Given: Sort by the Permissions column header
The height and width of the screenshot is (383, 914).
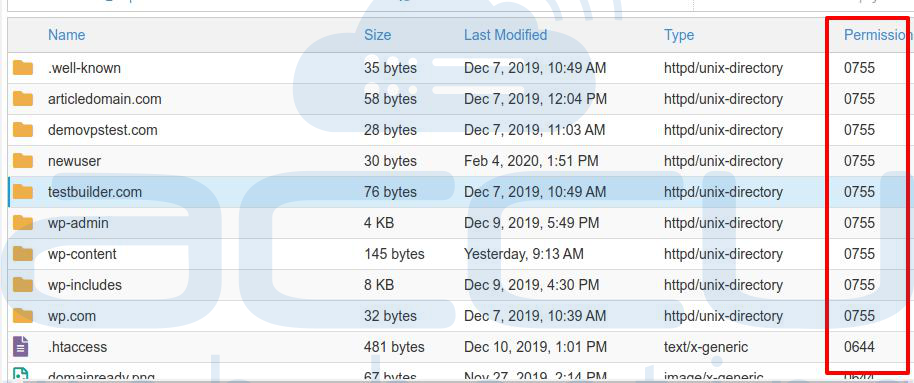Looking at the screenshot, I should [878, 35].
